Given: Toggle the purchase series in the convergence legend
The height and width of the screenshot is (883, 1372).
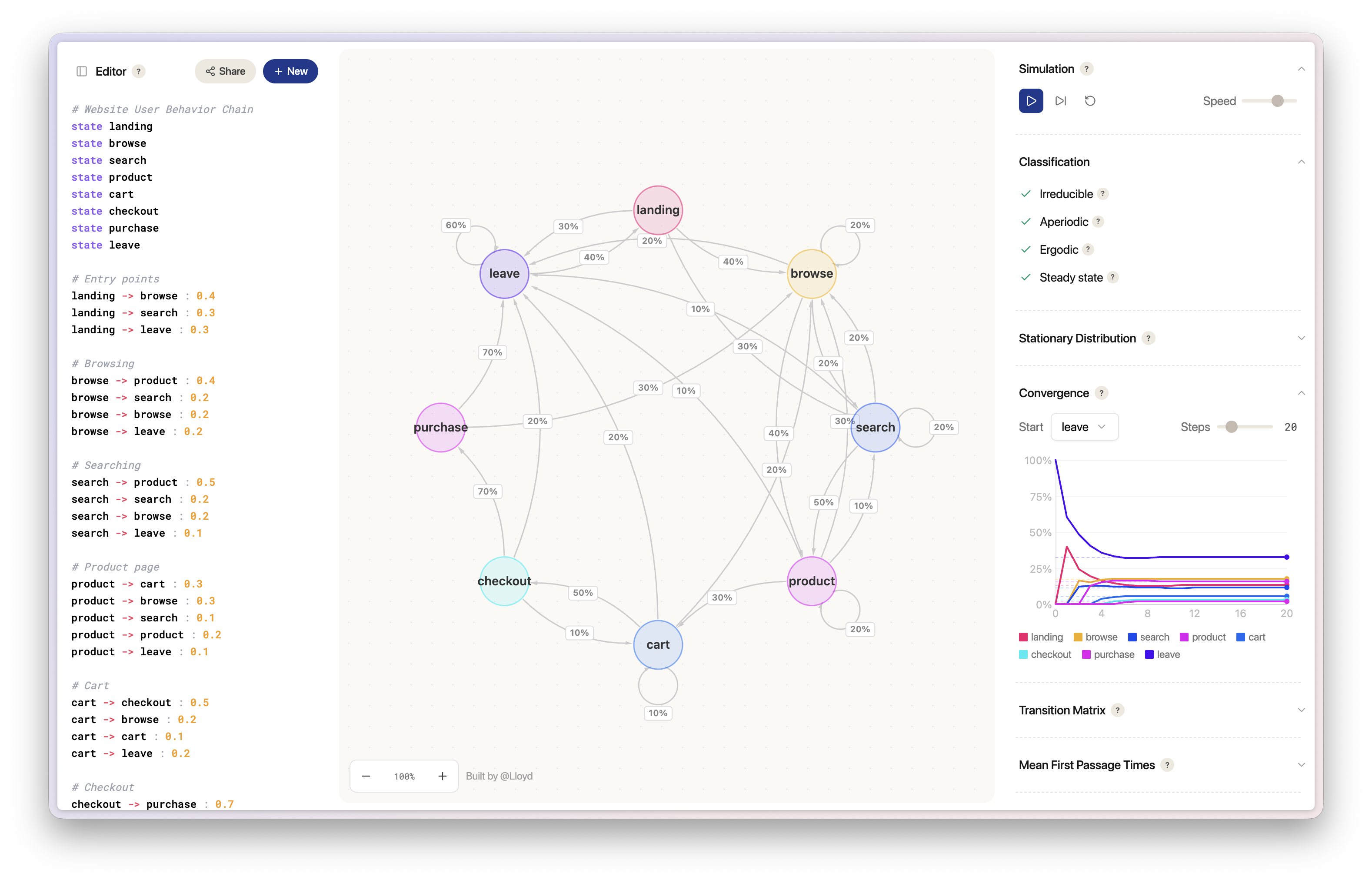Looking at the screenshot, I should pos(1108,654).
